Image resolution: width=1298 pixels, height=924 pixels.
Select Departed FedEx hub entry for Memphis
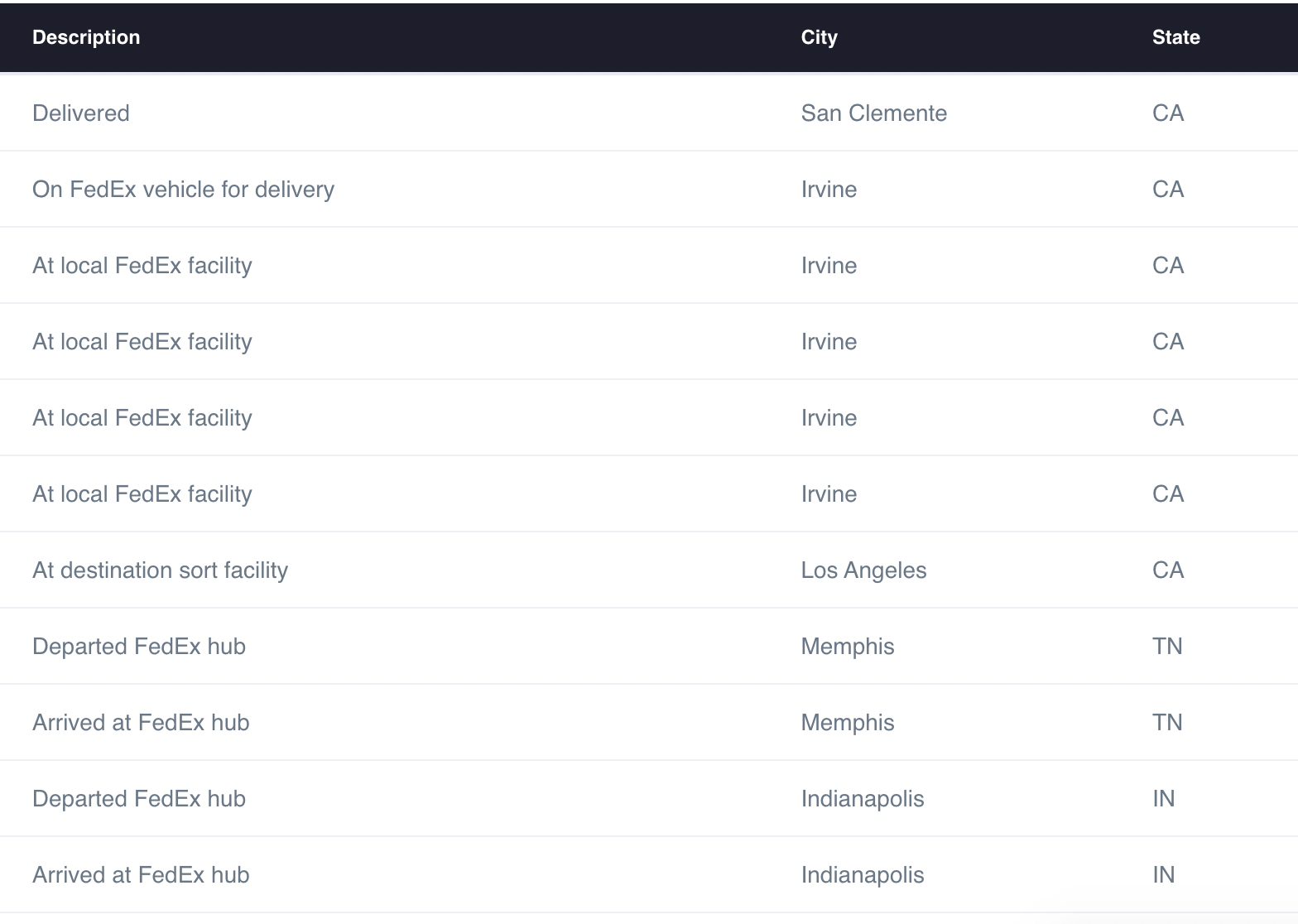pos(139,647)
